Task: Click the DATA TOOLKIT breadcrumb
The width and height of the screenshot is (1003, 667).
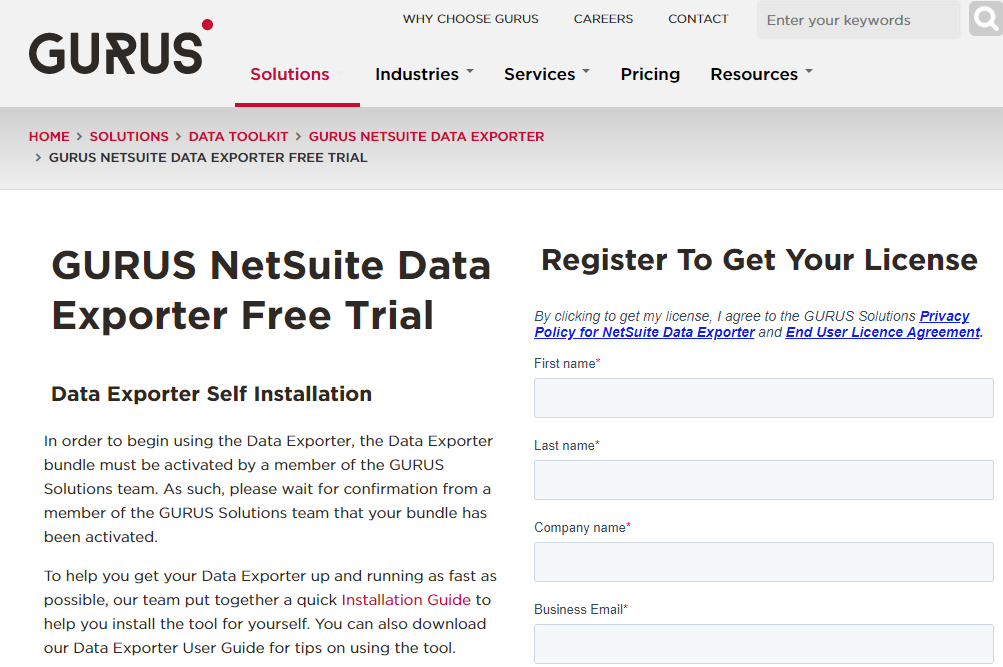Action: tap(238, 136)
